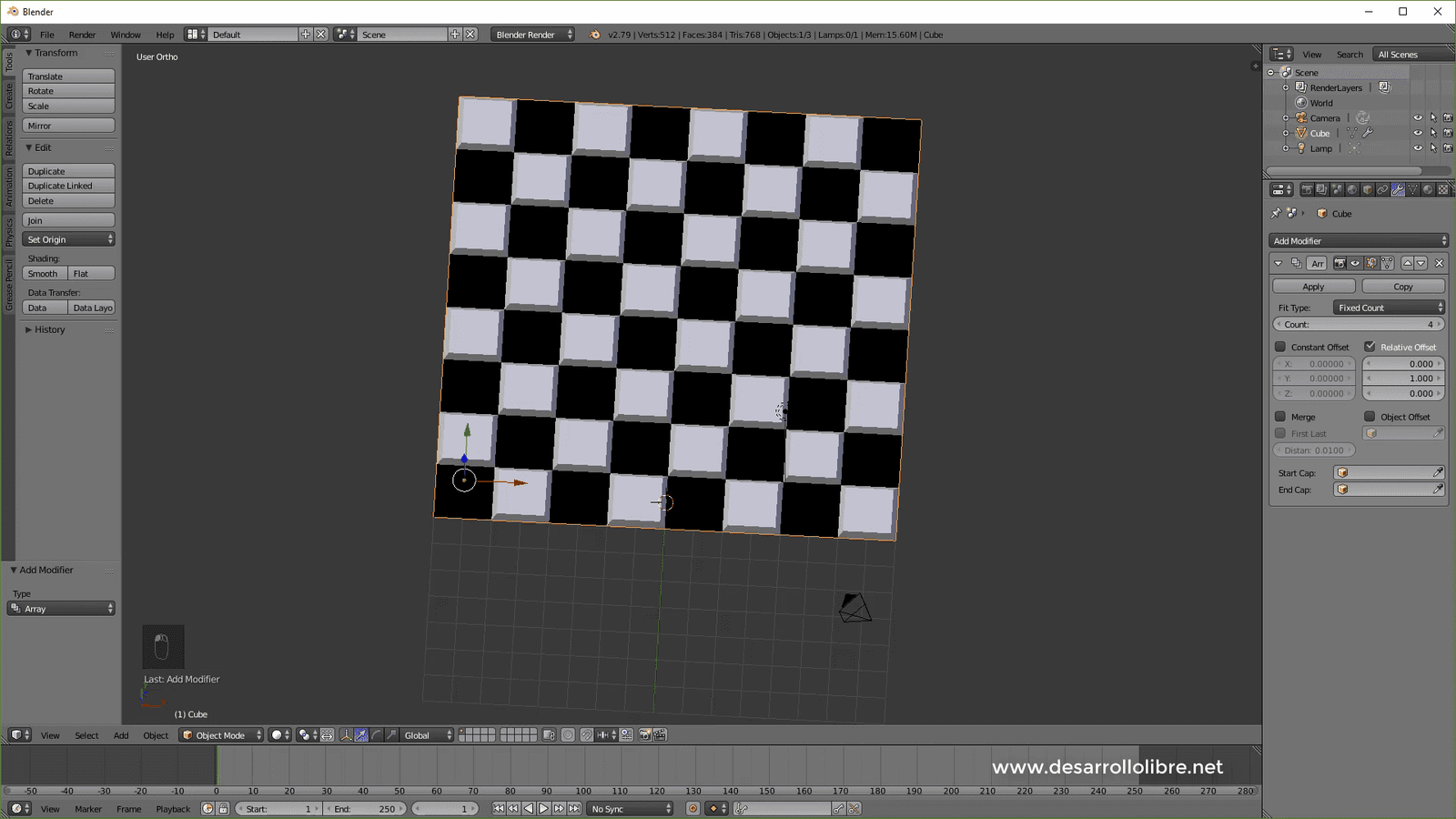Open the timeline Marker menu
This screenshot has width=1456, height=819.
click(88, 808)
